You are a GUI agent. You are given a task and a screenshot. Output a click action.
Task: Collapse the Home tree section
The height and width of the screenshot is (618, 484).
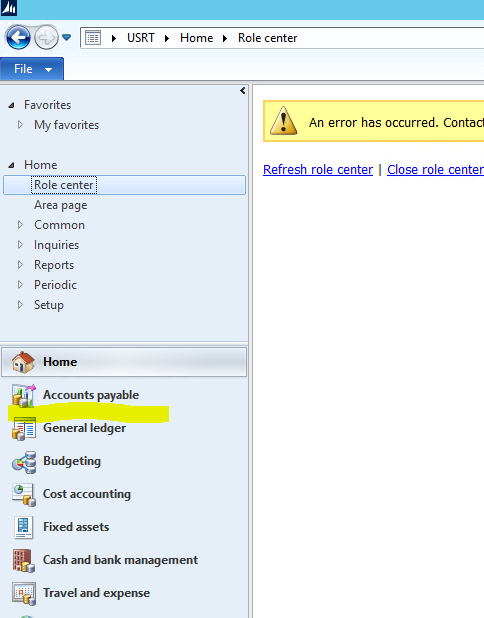click(x=11, y=165)
